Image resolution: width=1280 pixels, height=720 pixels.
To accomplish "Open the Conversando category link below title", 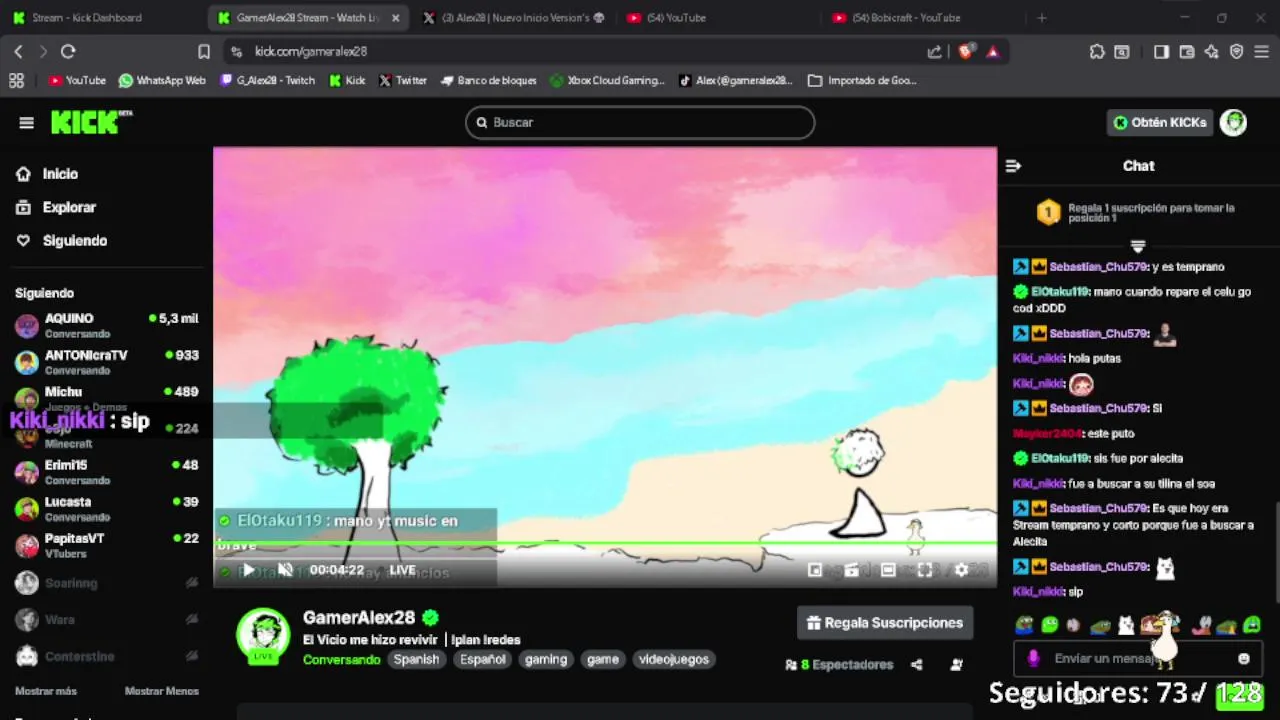I will tap(341, 660).
